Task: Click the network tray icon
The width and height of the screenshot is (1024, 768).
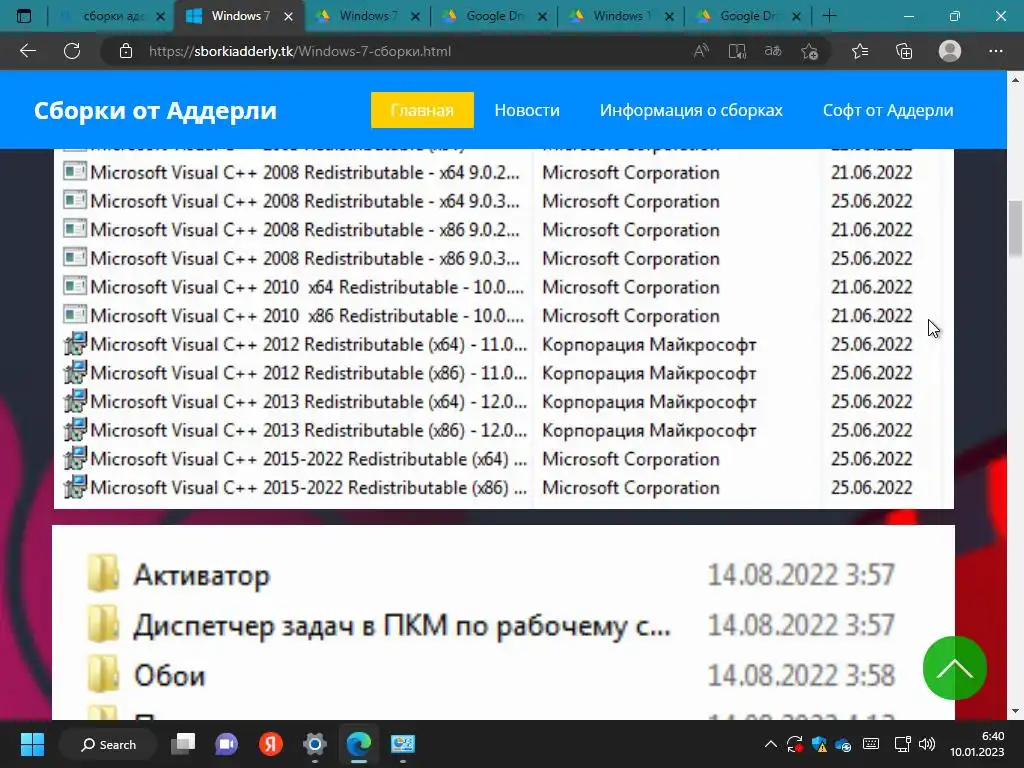Action: [x=903, y=744]
